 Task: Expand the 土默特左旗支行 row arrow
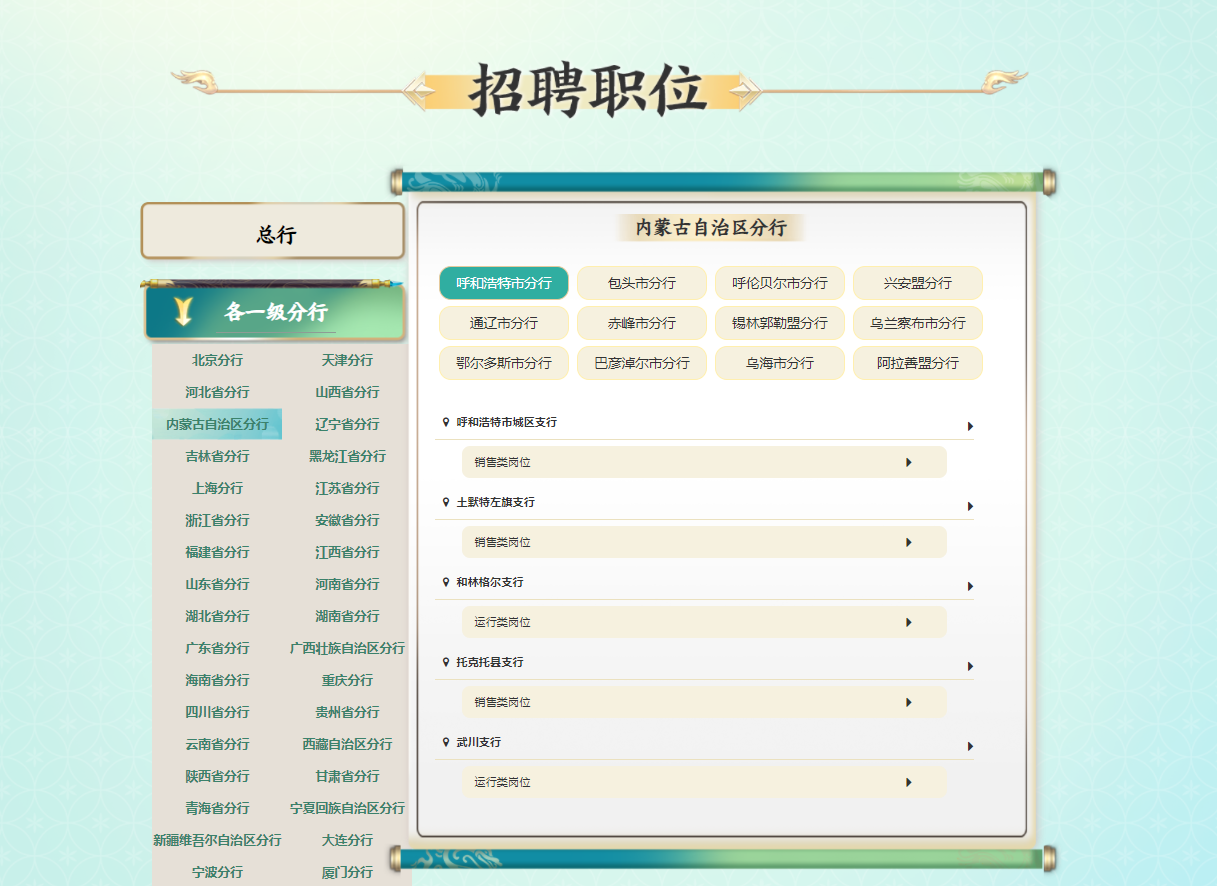coord(970,506)
